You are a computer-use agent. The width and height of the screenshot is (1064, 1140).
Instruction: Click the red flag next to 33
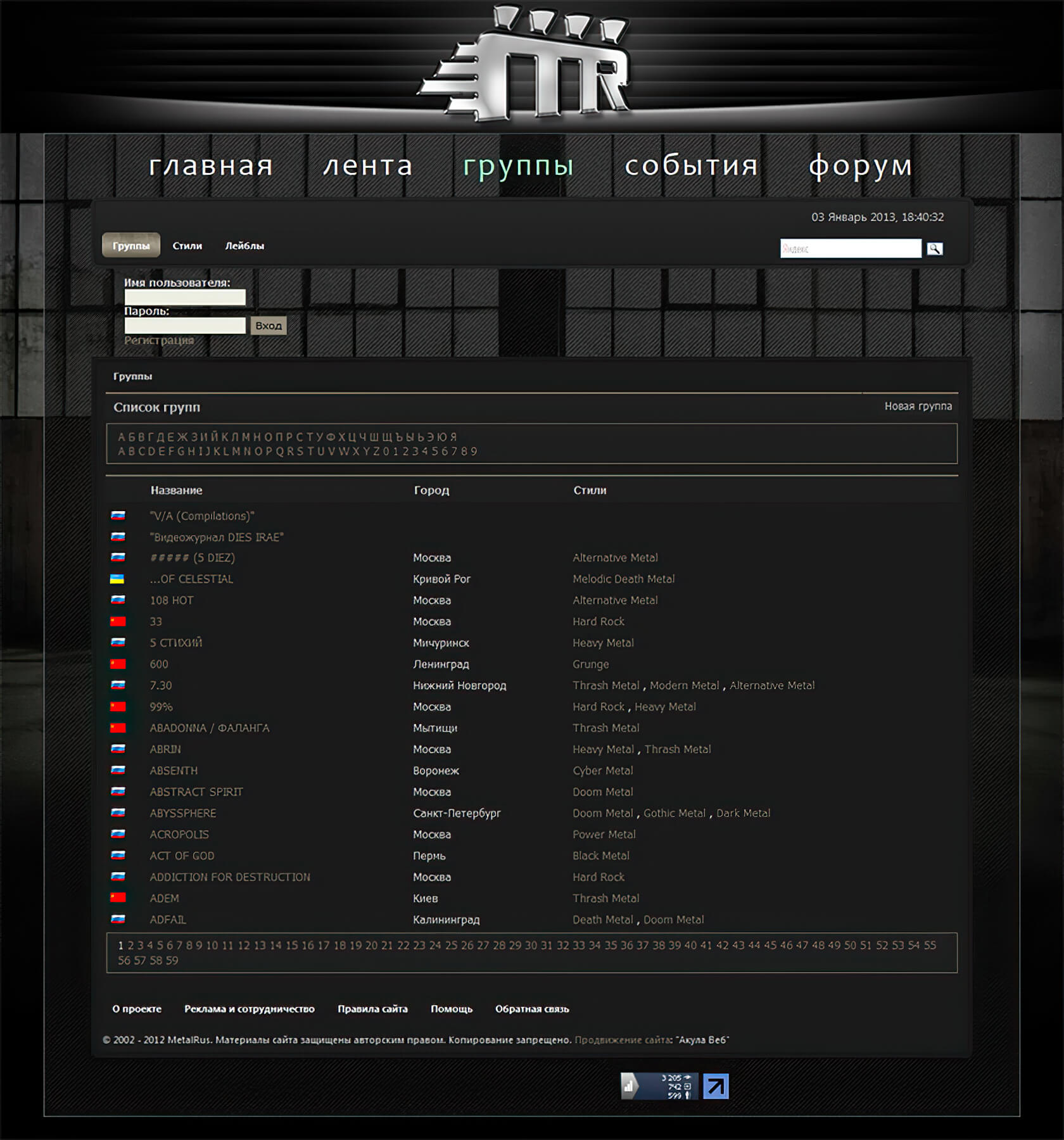tap(118, 621)
